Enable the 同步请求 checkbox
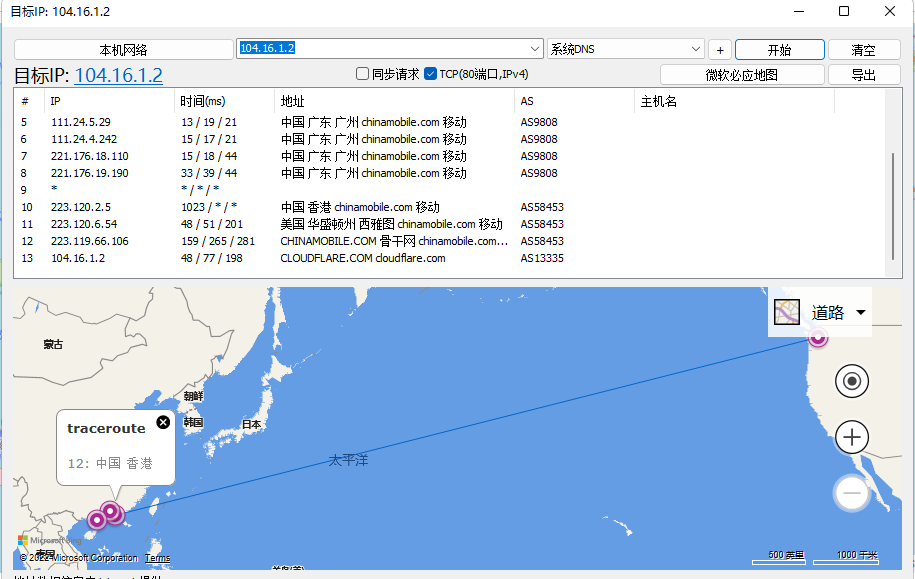The height and width of the screenshot is (579, 915). click(362, 74)
